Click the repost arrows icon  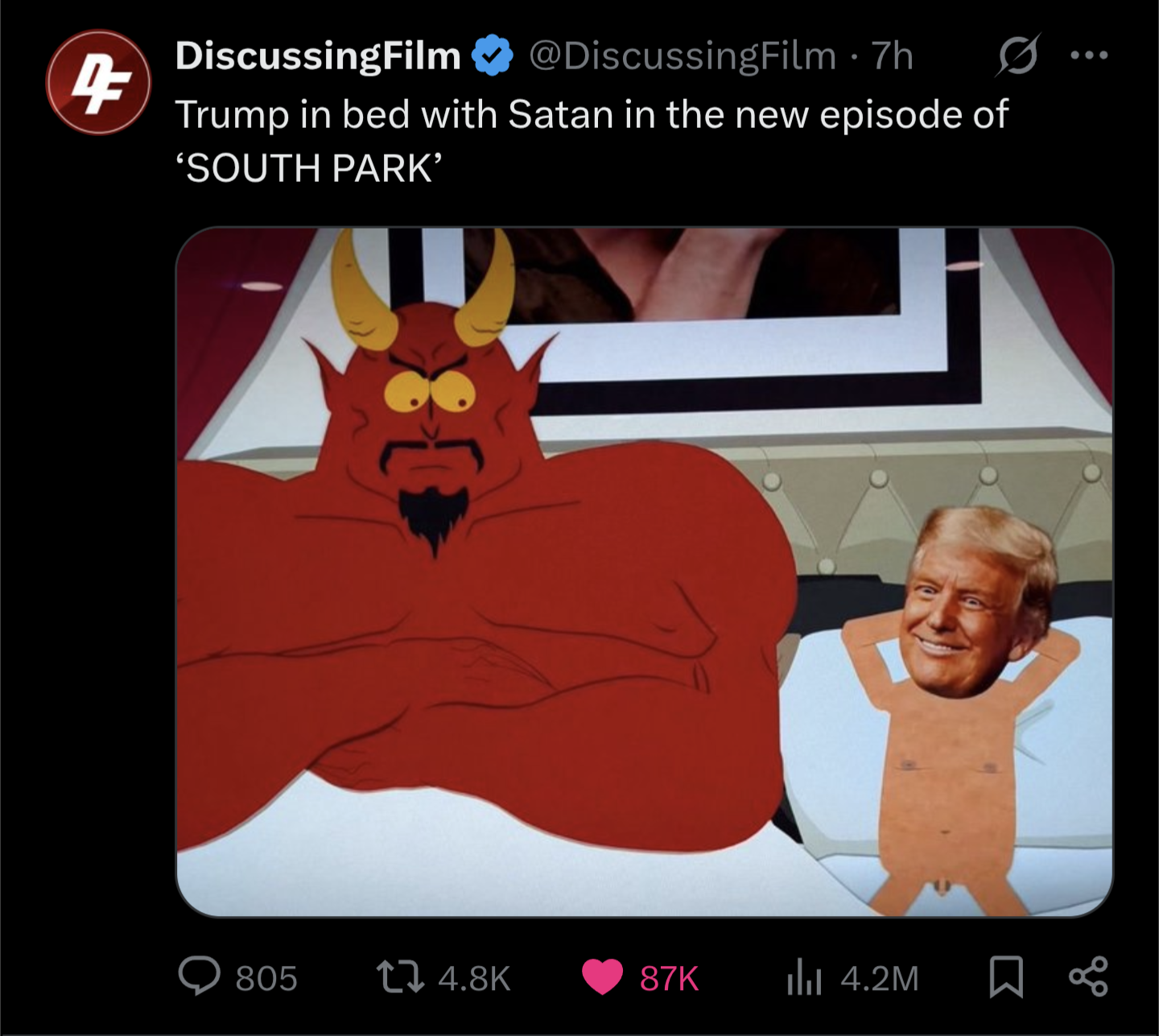click(x=400, y=977)
